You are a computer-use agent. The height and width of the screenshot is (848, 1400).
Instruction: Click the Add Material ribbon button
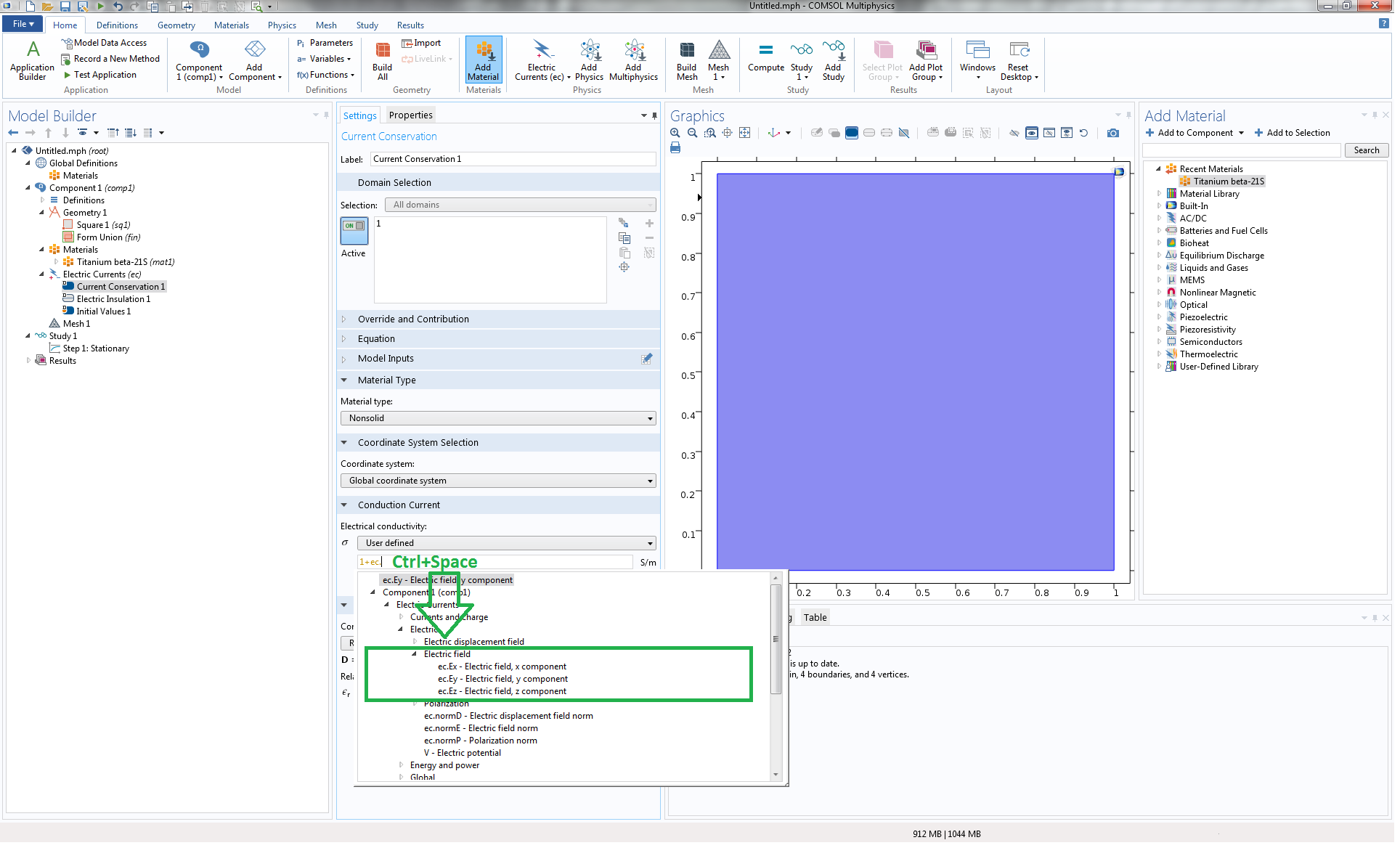tap(483, 60)
